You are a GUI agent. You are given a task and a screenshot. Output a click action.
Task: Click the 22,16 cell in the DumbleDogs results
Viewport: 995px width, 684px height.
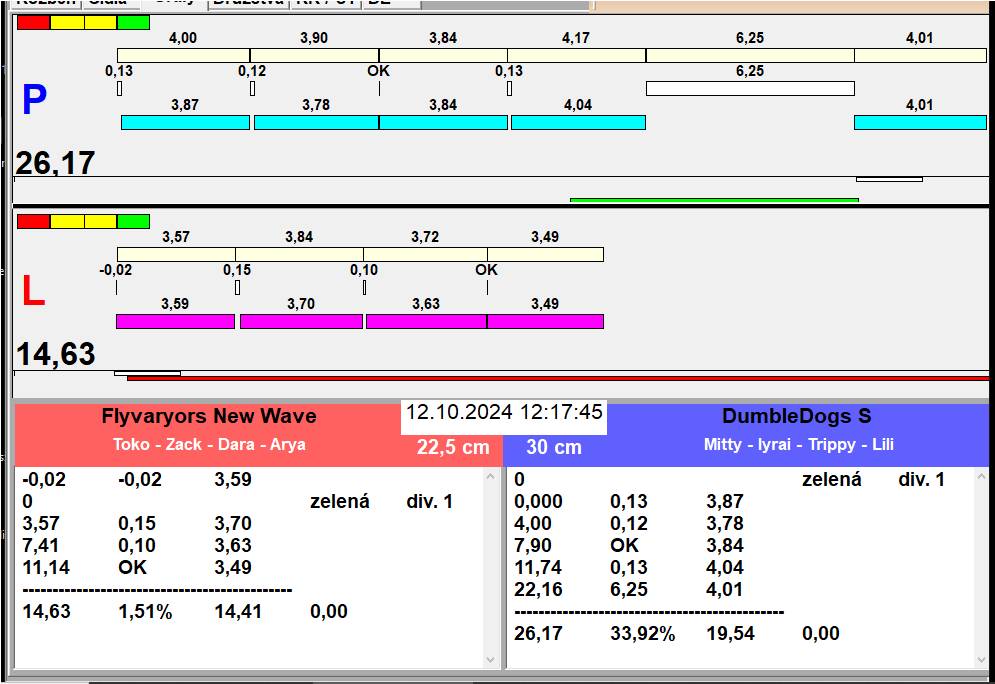pyautogui.click(x=538, y=590)
